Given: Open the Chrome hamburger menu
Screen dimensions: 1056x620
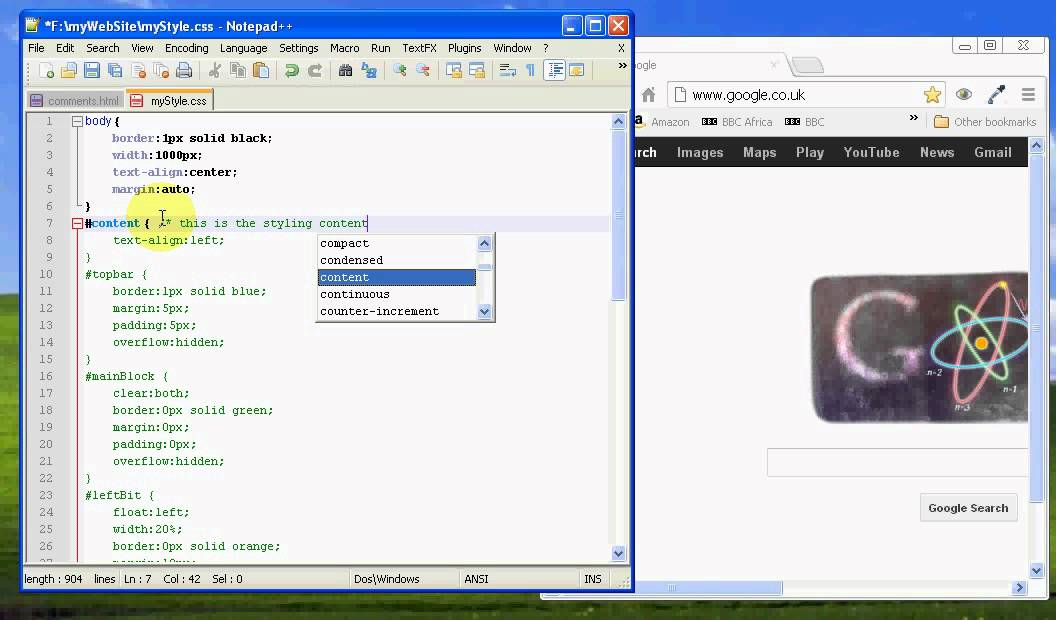Looking at the screenshot, I should point(1028,95).
